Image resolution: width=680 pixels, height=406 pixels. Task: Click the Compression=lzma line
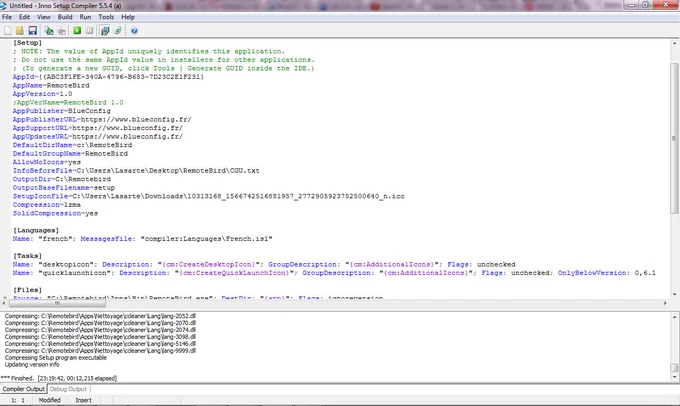[46, 205]
